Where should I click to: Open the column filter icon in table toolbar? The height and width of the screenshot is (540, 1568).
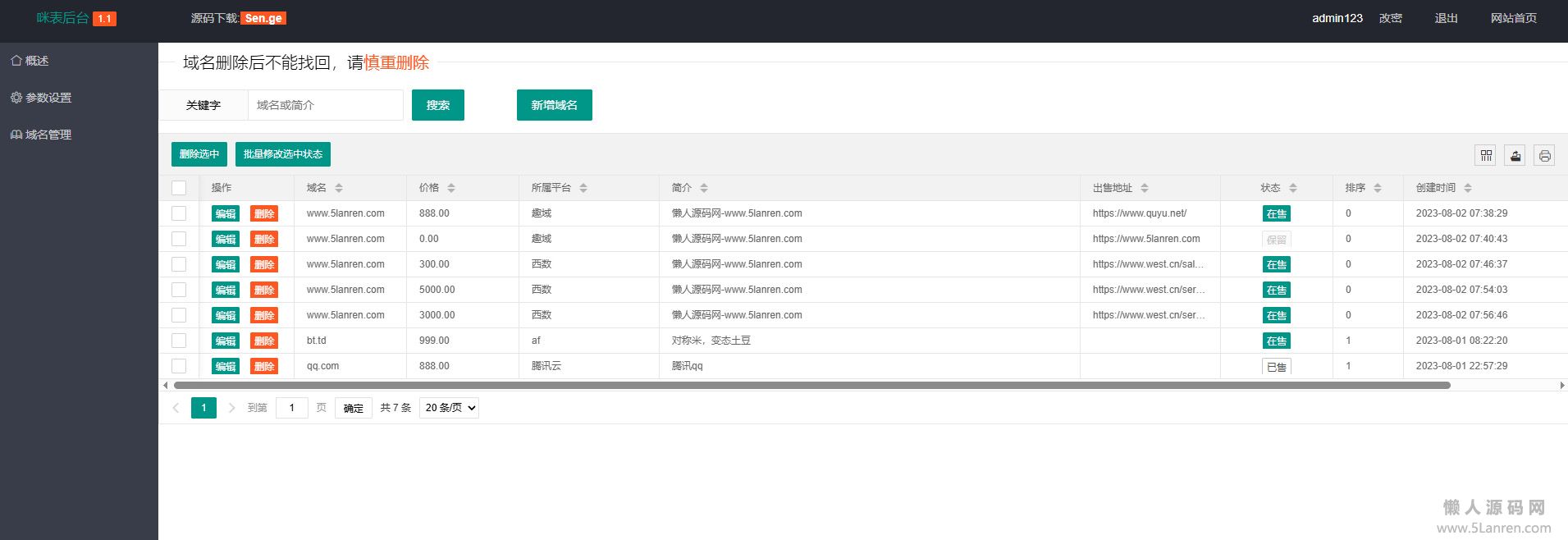pos(1486,155)
